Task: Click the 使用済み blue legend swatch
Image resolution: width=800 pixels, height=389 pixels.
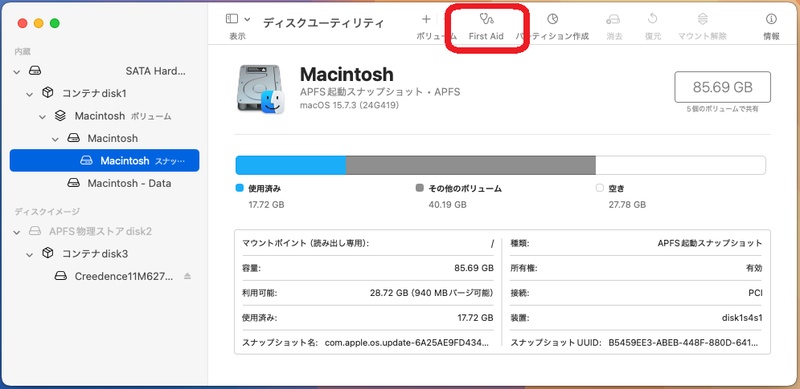Action: pos(240,188)
